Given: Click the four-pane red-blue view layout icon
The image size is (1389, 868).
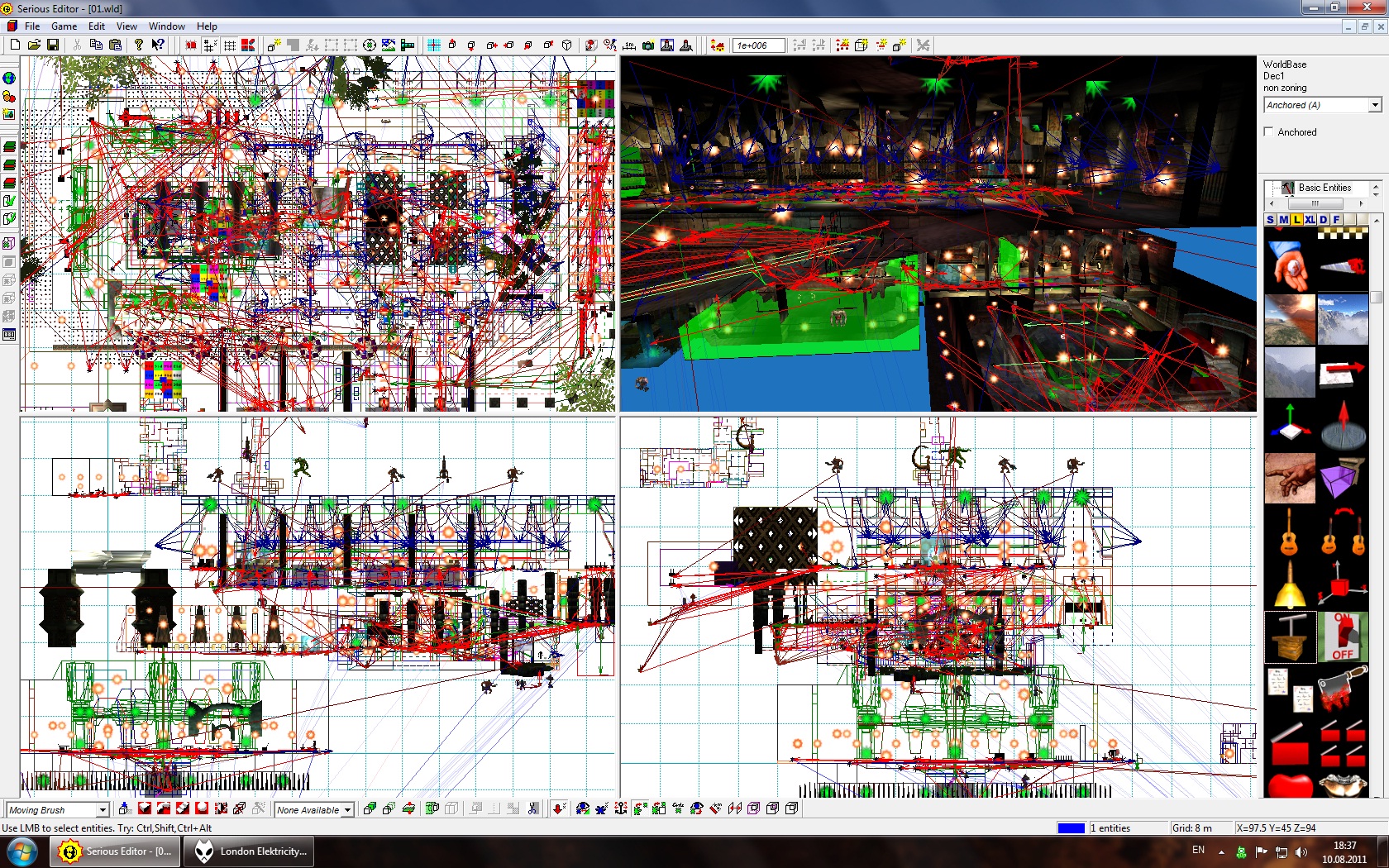Looking at the screenshot, I should (248, 45).
